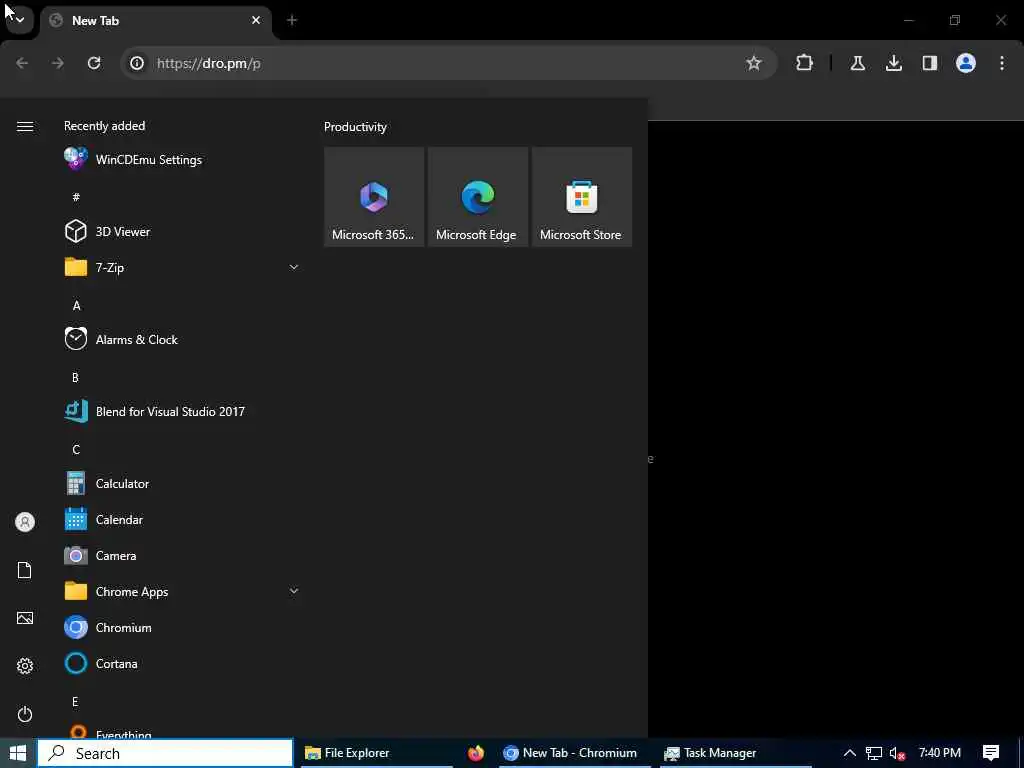Image resolution: width=1024 pixels, height=768 pixels.
Task: Open the clock showing 7:40 PM
Action: point(940,753)
